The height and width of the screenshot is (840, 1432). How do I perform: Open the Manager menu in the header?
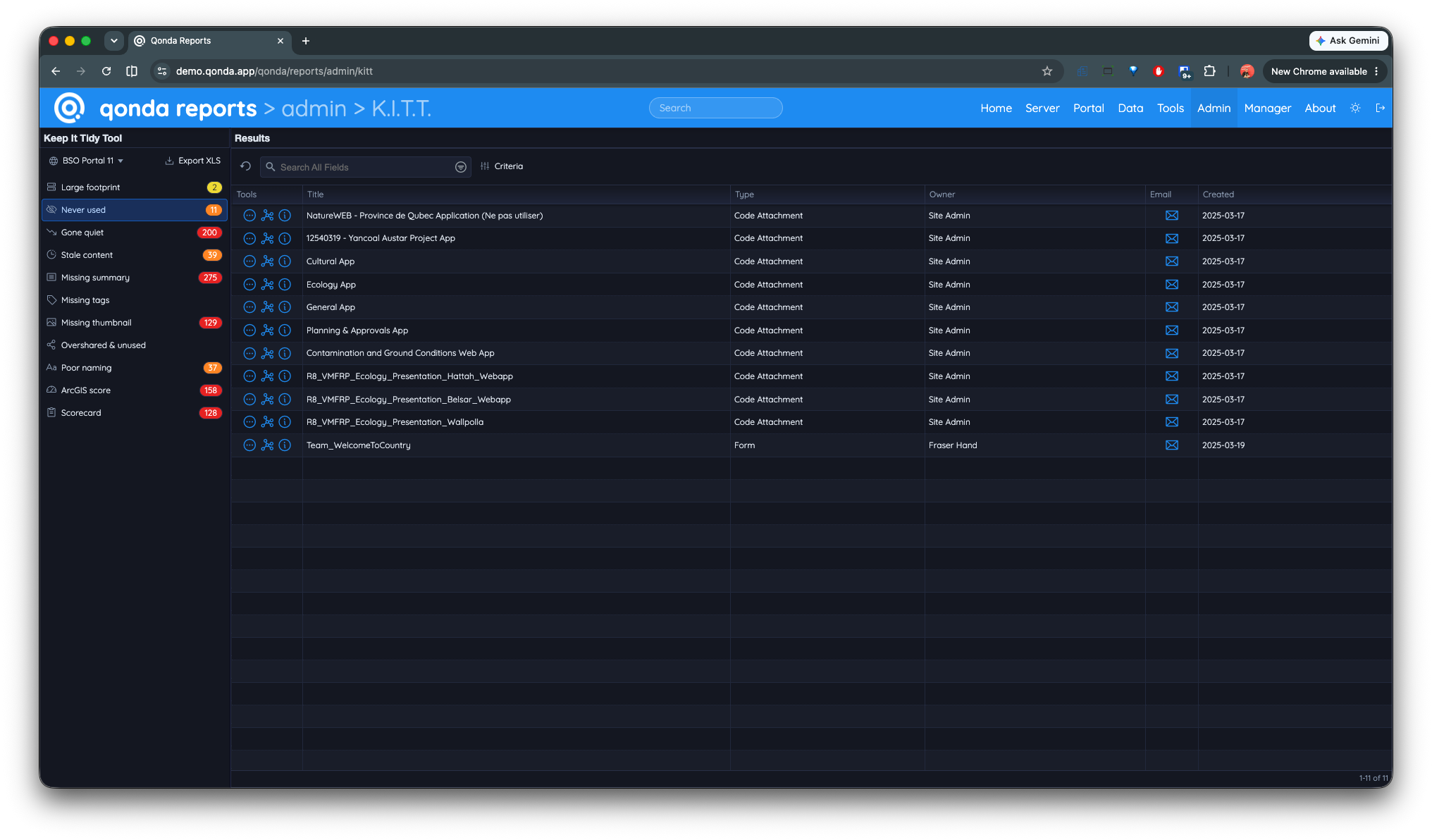(x=1267, y=108)
